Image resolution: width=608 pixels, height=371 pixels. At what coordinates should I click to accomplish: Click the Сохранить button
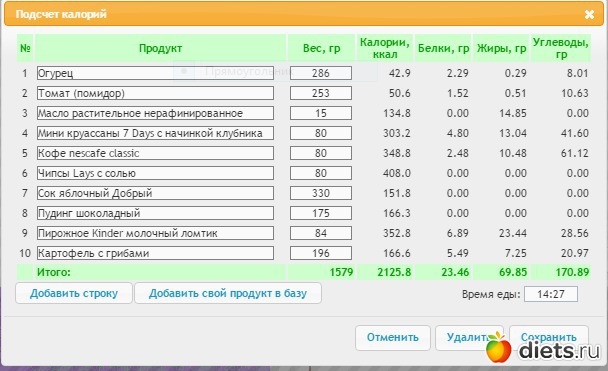click(x=549, y=337)
